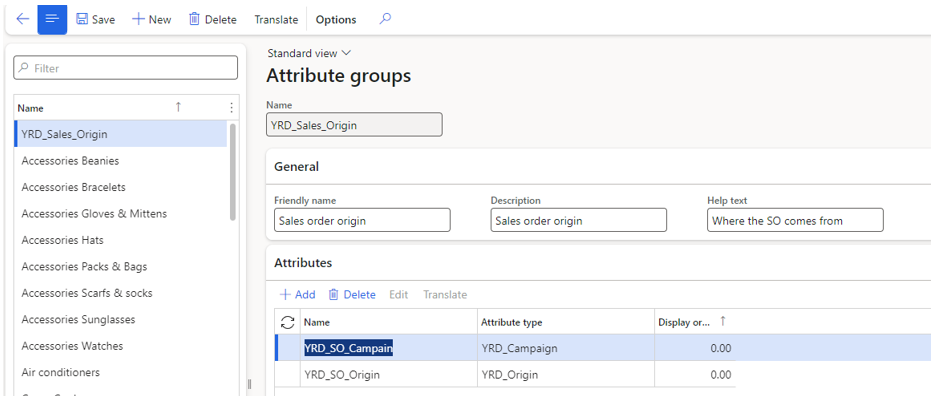Click the list pane vertical scrollbar
This screenshot has height=396, width=931.
(x=233, y=172)
